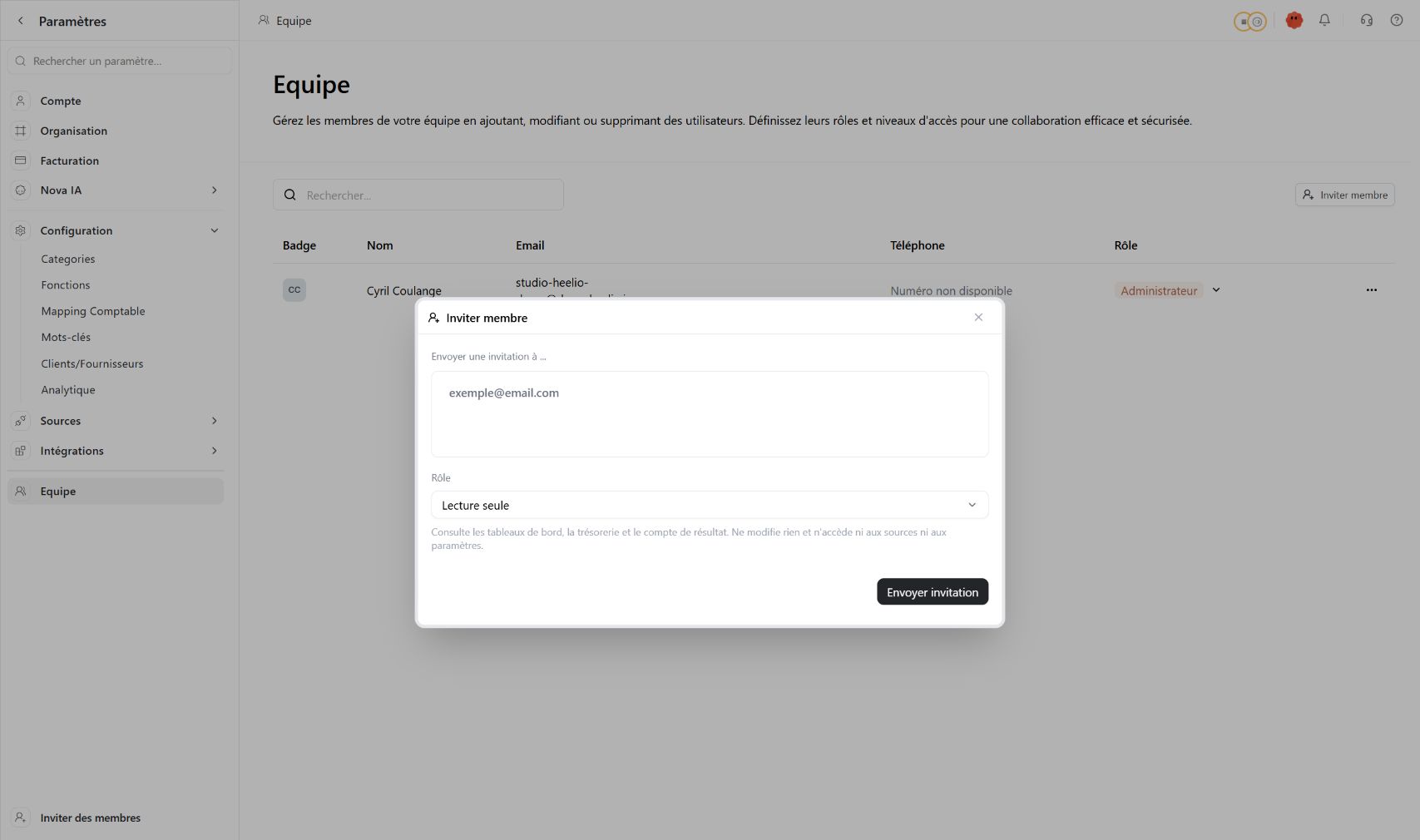
Task: Click the back arrow next to Paramètres
Action: (21, 21)
